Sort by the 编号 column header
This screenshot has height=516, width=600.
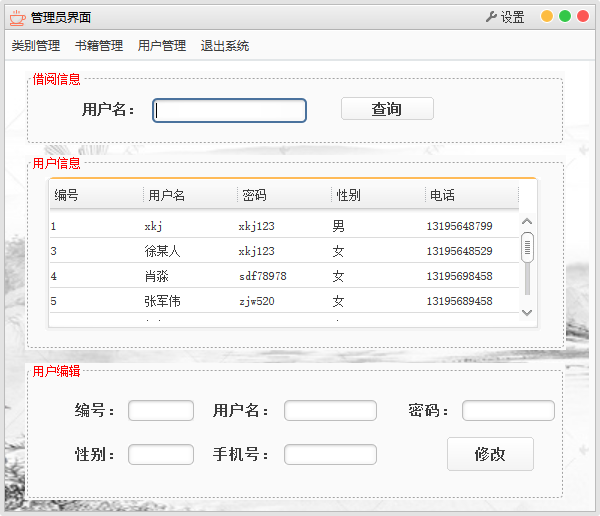96,195
